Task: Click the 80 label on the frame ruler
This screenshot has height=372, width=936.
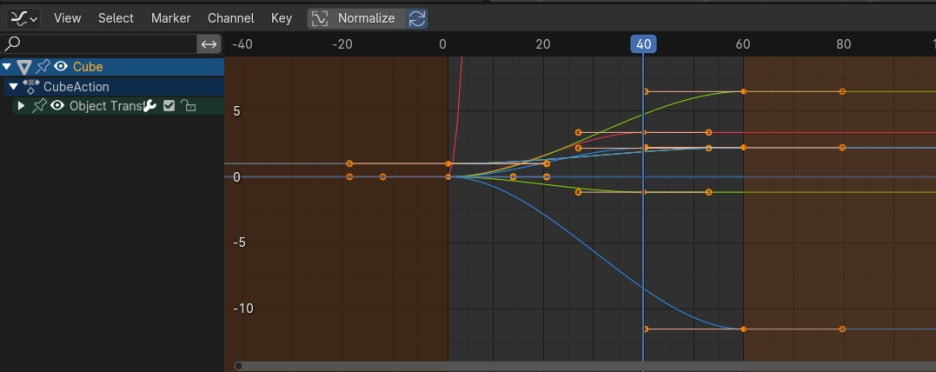Action: (x=843, y=44)
